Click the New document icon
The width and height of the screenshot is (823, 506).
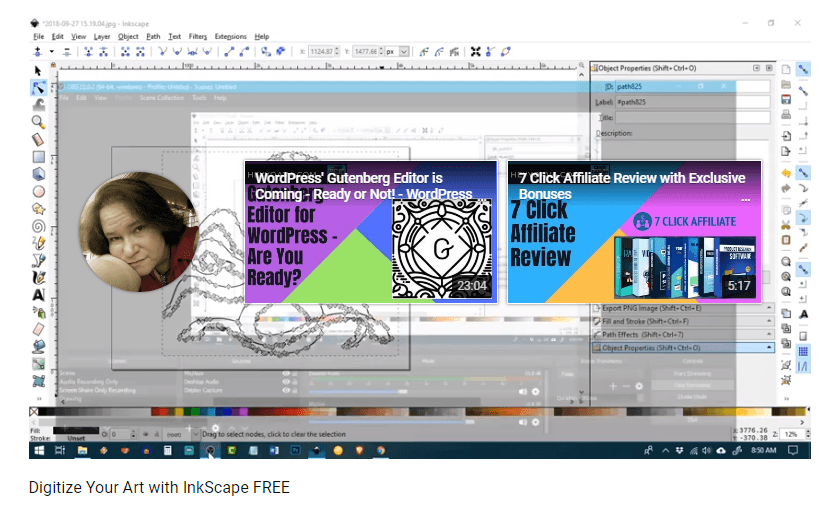pyautogui.click(x=786, y=69)
